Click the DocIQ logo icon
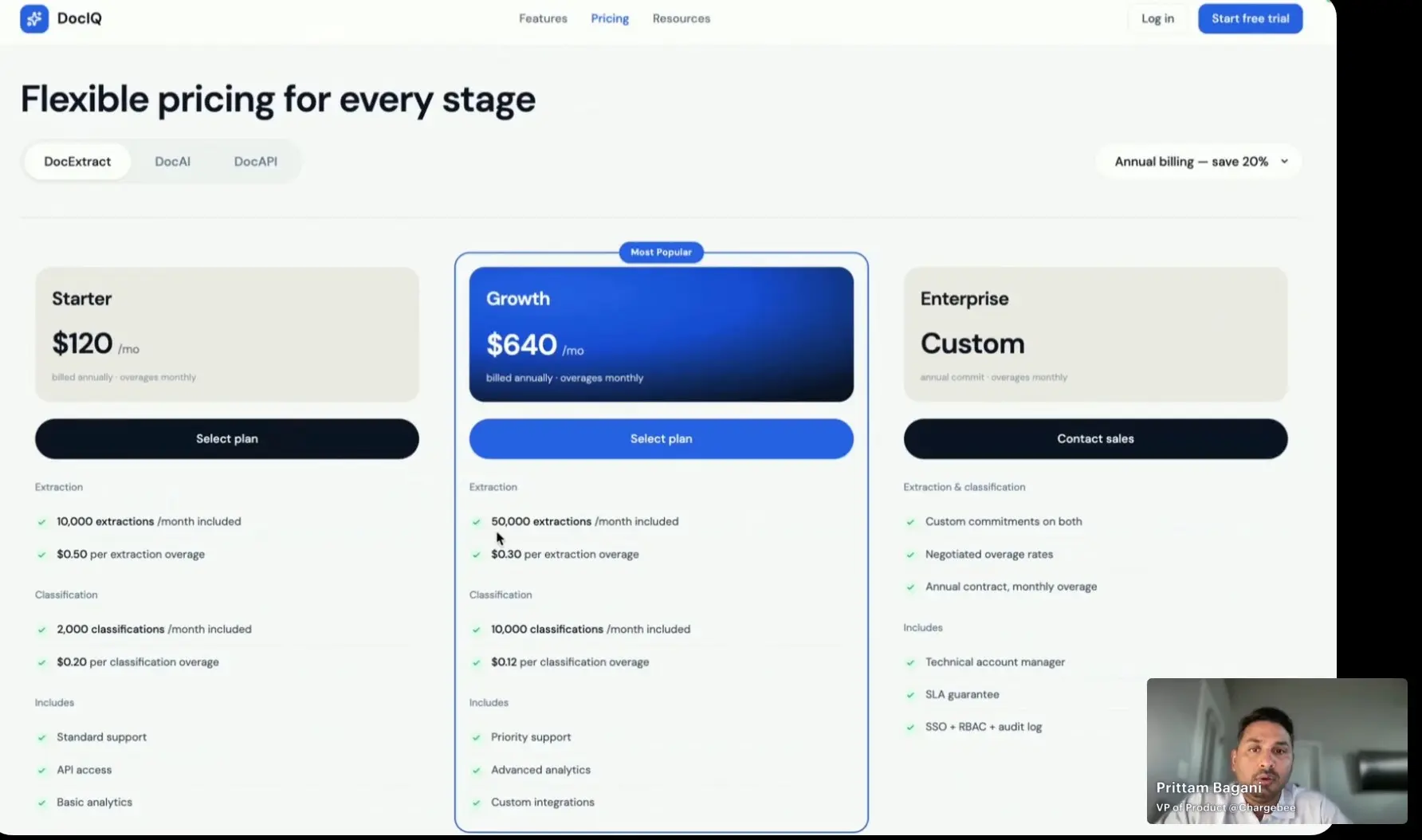The height and width of the screenshot is (840, 1422). coord(34,18)
